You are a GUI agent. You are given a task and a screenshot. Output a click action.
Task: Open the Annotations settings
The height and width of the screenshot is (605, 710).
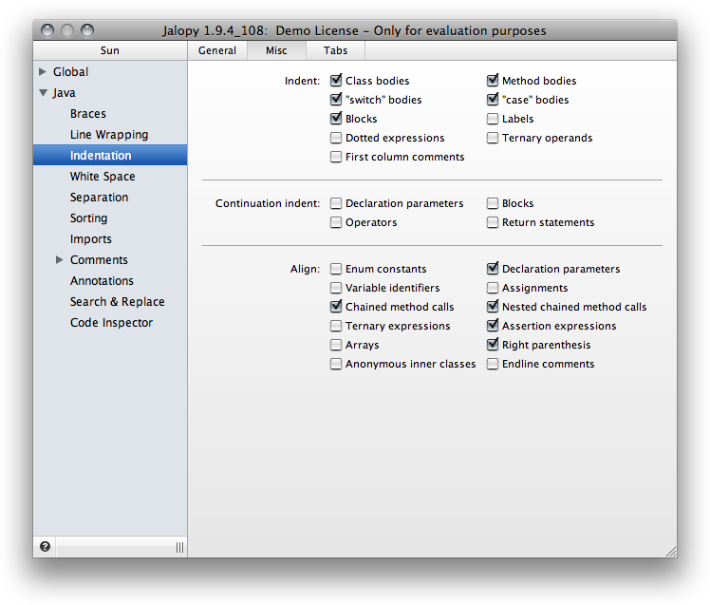[110, 281]
